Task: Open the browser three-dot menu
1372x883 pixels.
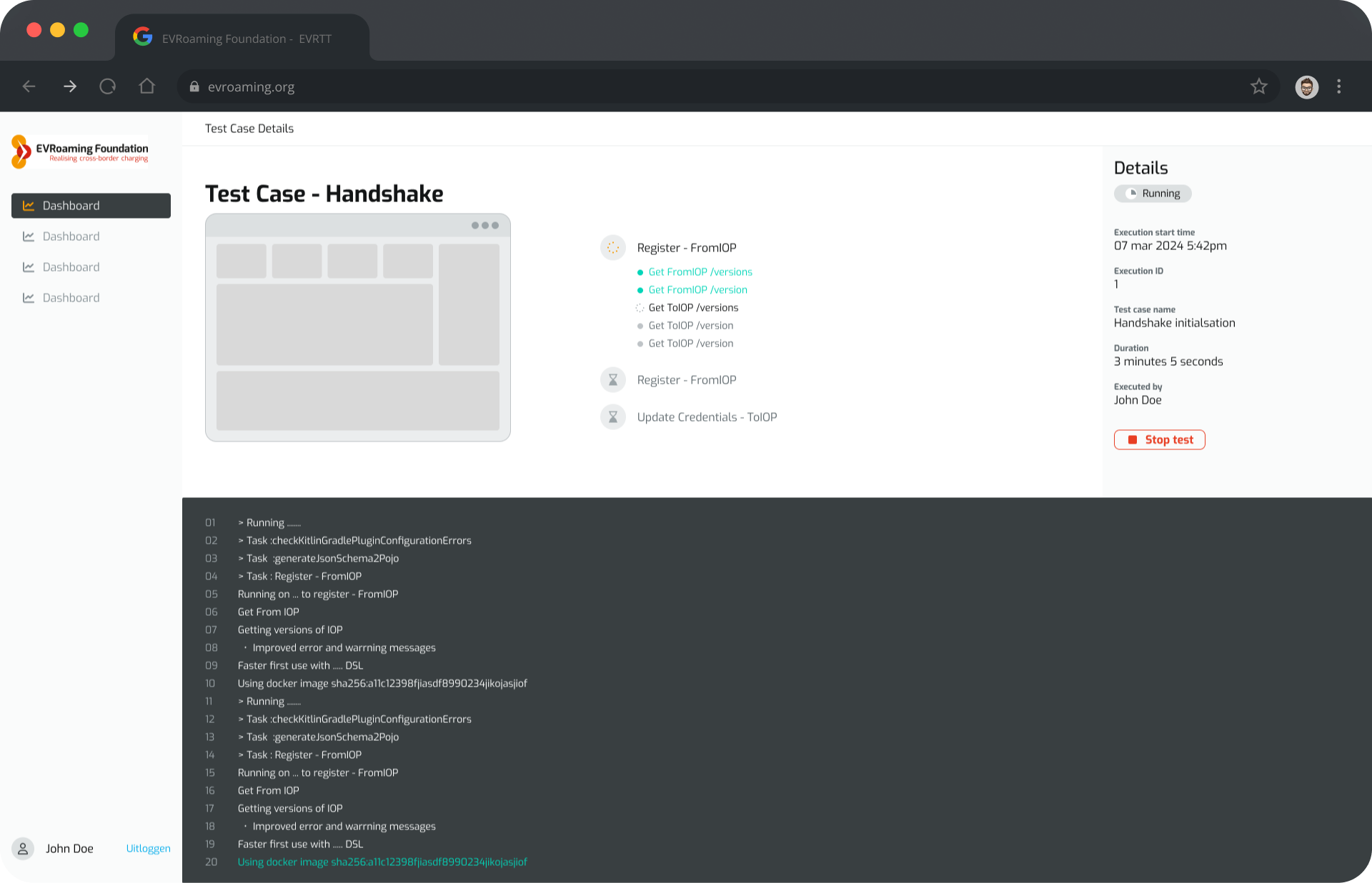Action: (1340, 86)
